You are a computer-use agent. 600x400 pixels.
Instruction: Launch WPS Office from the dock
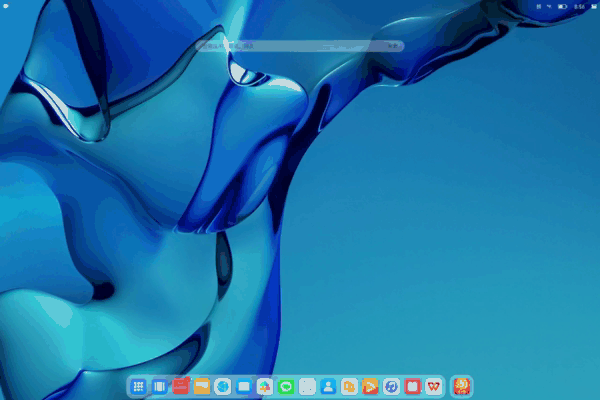(433, 386)
